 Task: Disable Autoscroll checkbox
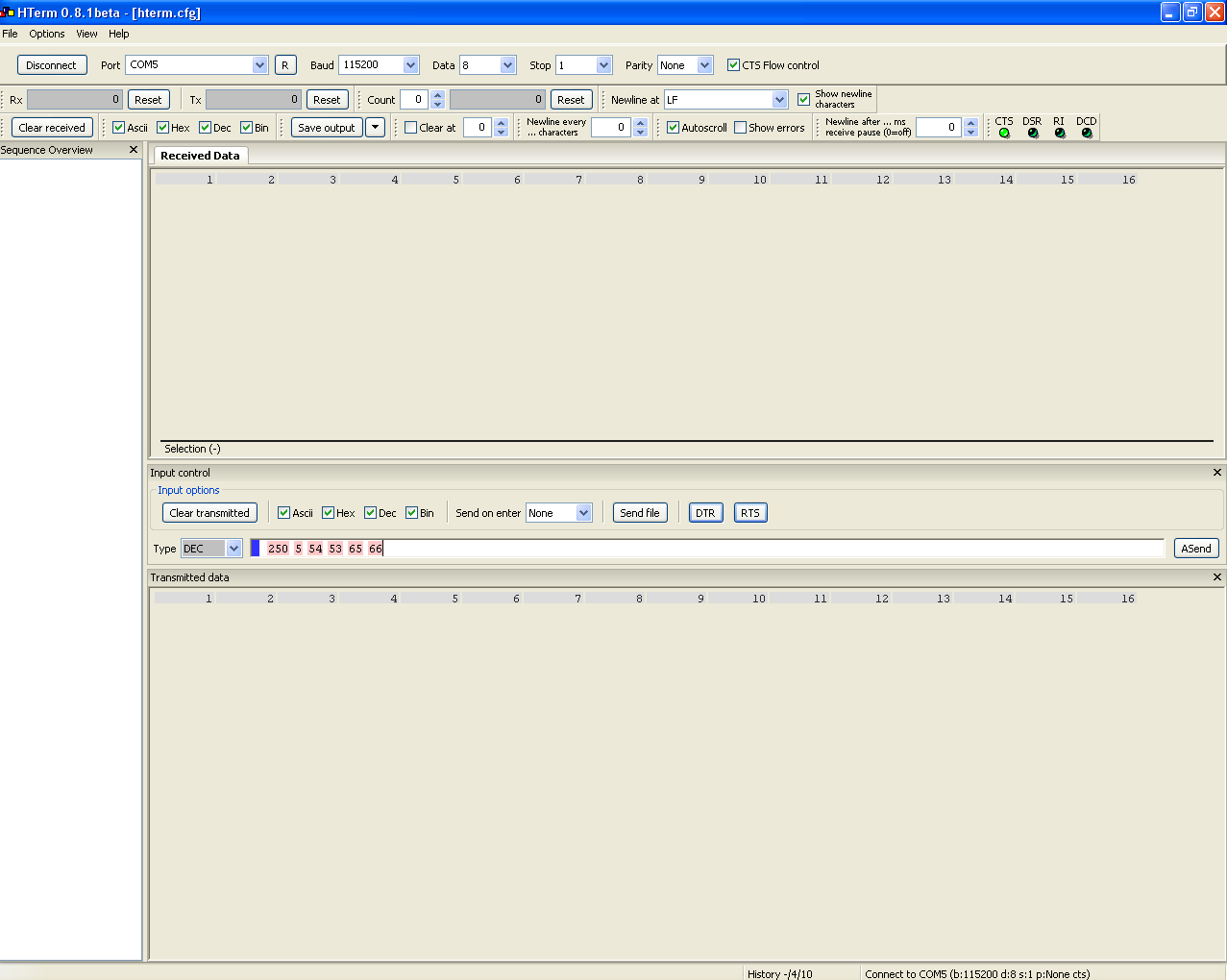click(673, 128)
